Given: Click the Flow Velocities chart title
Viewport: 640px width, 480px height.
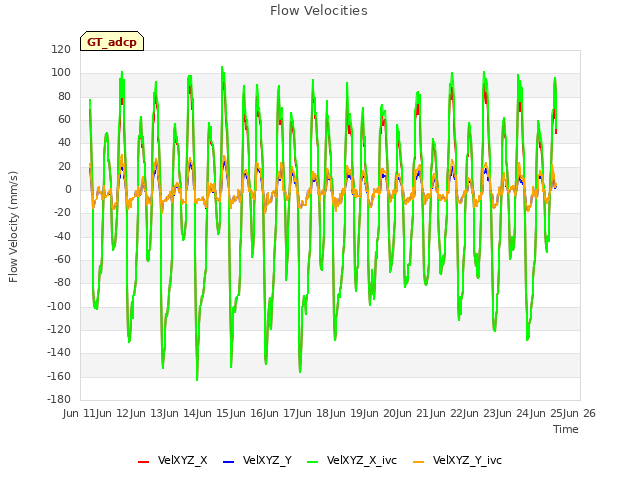Looking at the screenshot, I should (319, 11).
